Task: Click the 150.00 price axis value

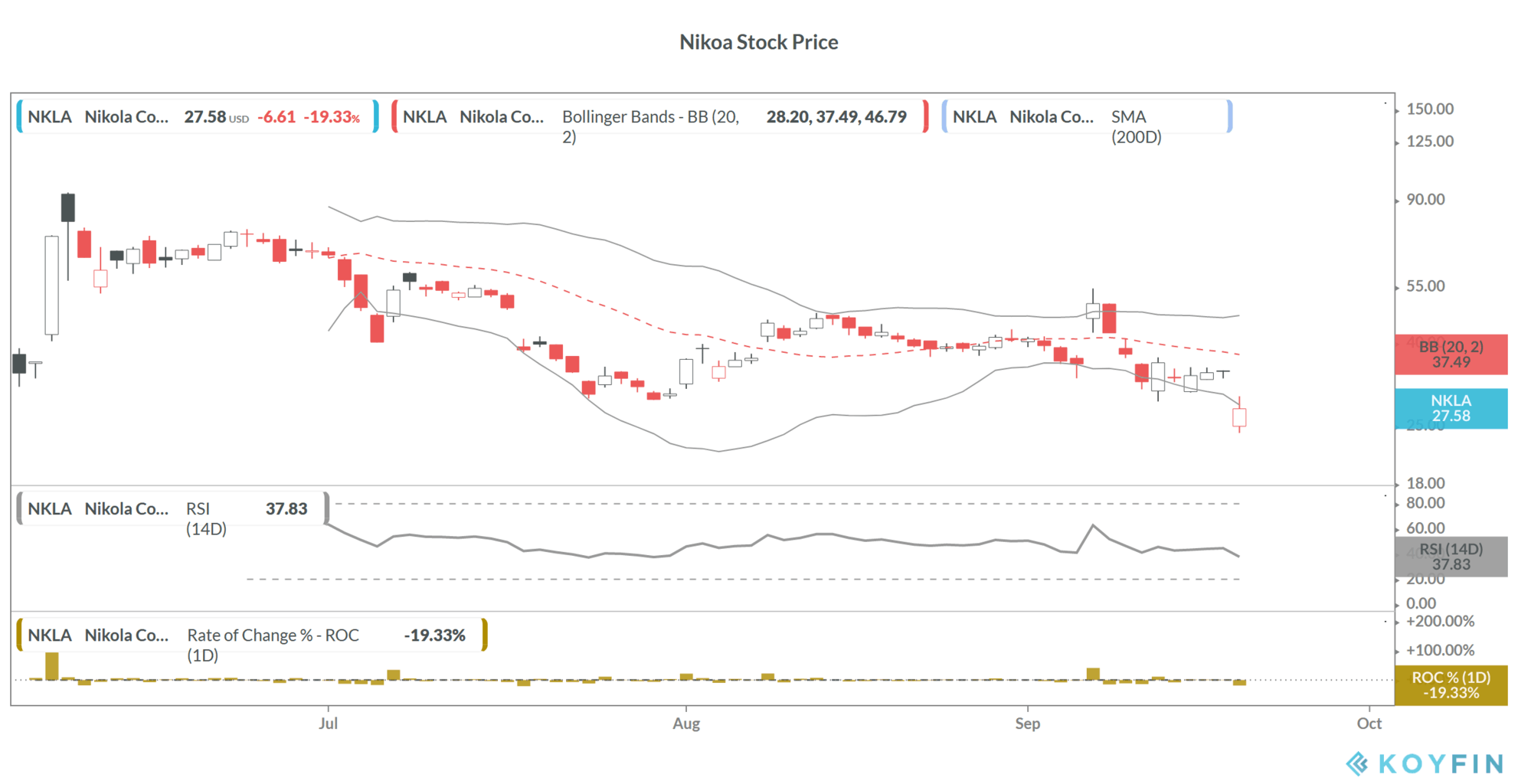Action: pyautogui.click(x=1429, y=109)
